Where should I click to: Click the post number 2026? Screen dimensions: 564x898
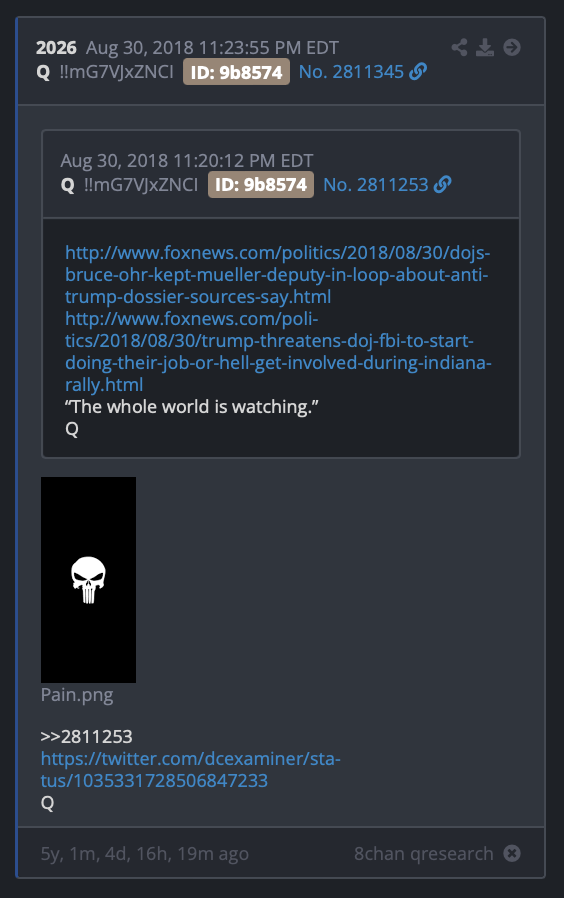pyautogui.click(x=56, y=48)
